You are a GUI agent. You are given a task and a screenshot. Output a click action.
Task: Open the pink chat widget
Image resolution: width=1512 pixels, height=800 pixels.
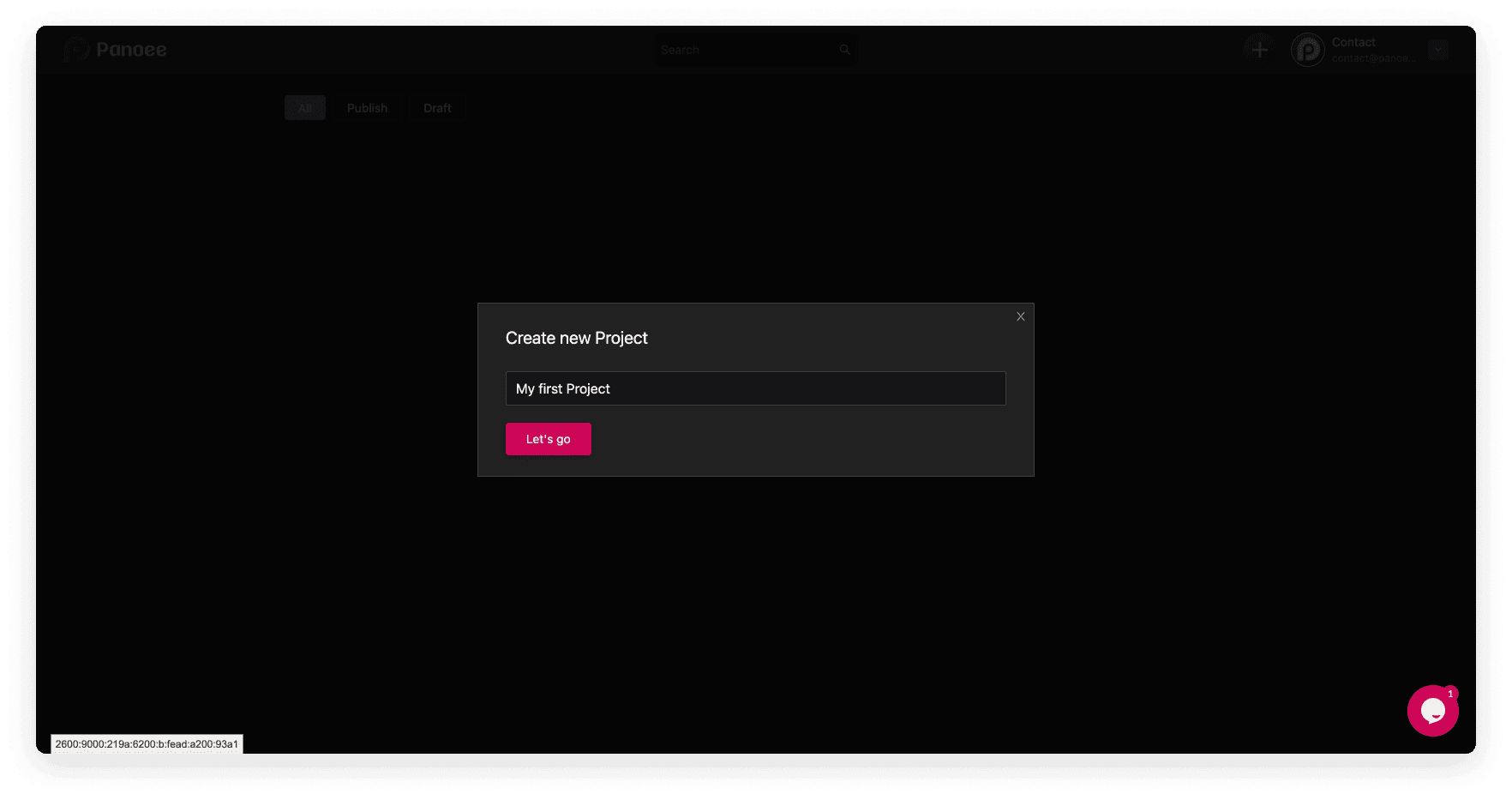point(1431,712)
